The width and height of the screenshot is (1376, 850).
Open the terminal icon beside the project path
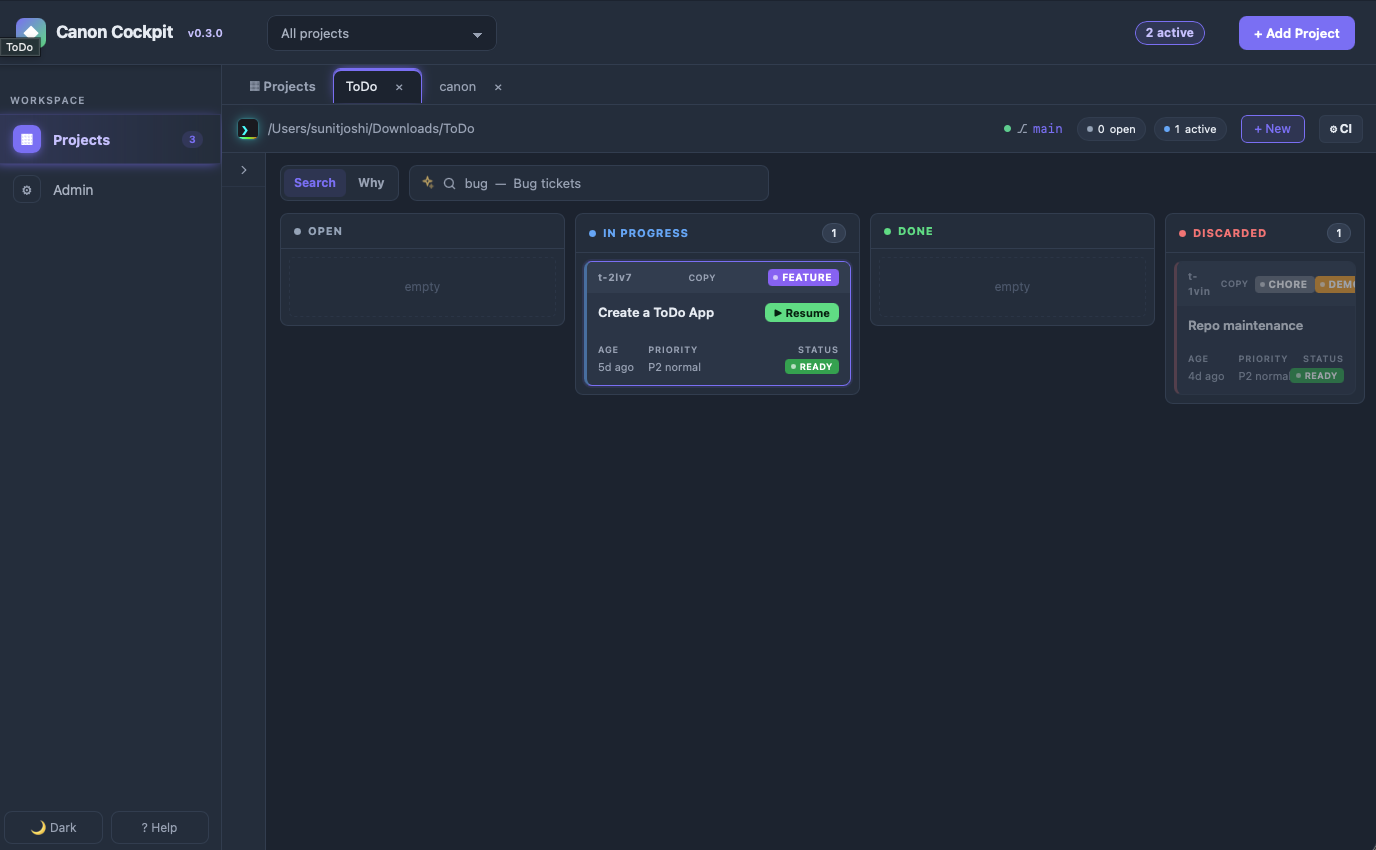[248, 129]
